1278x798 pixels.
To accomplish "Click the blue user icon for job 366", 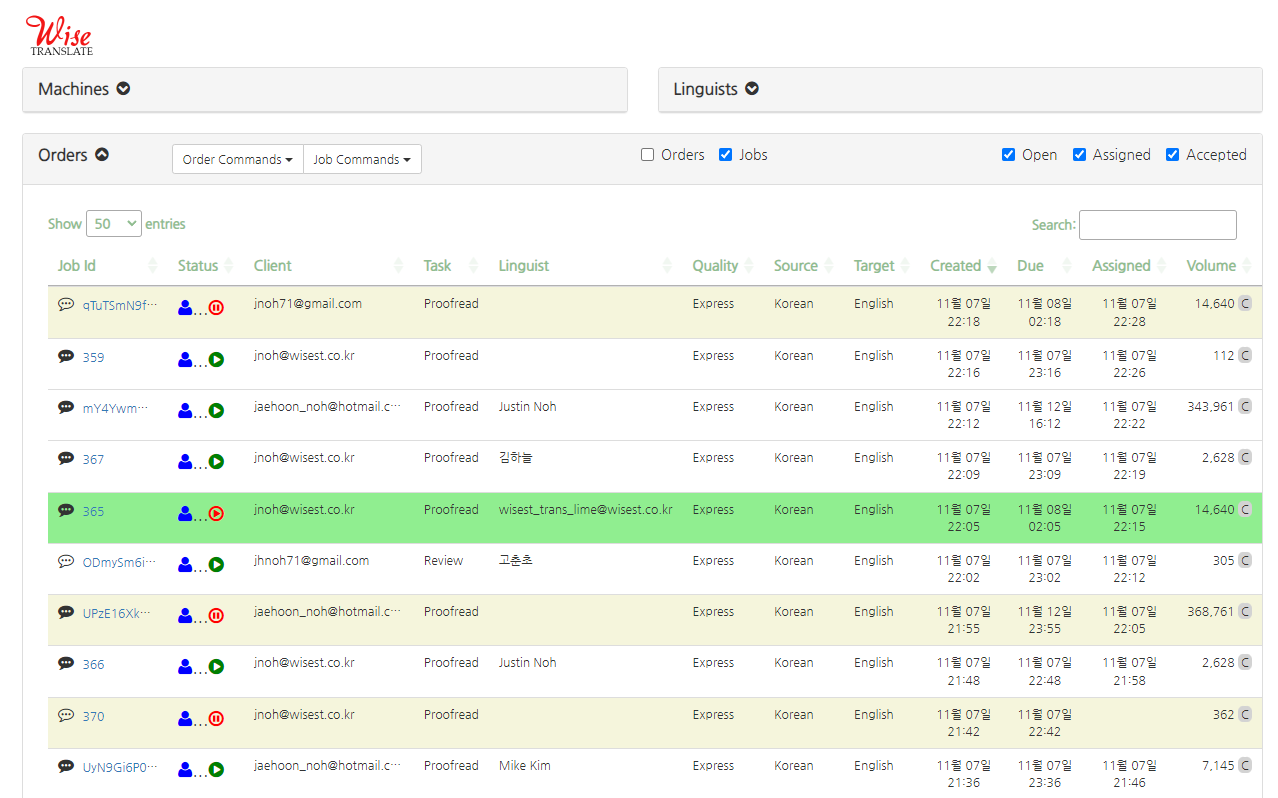I will click(185, 666).
